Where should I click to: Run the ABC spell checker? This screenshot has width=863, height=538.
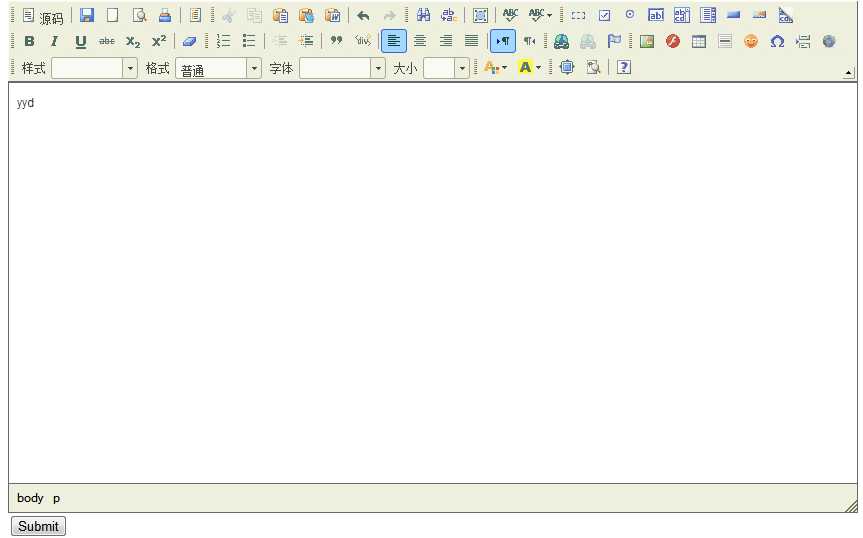(510, 15)
